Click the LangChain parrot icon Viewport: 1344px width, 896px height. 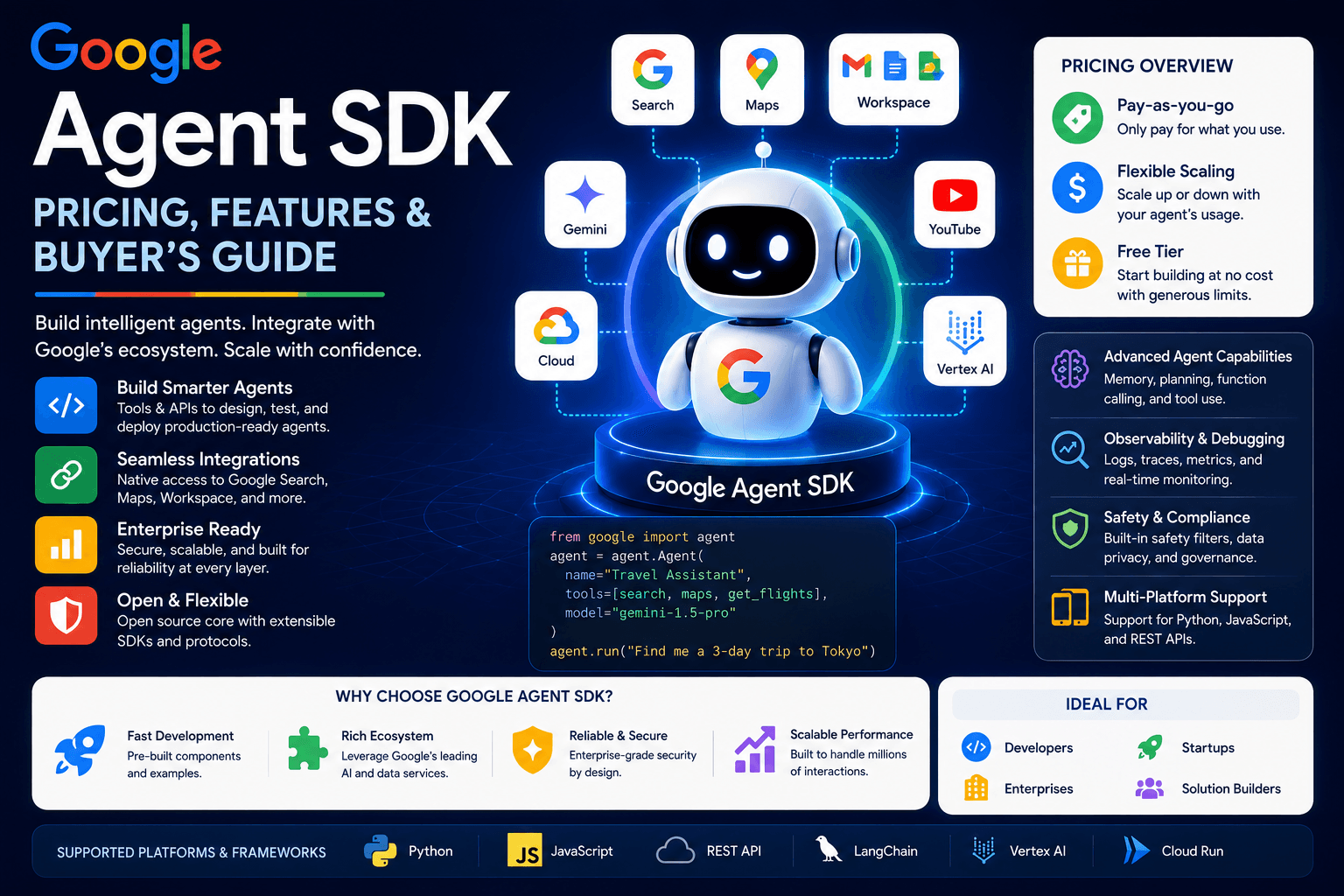tap(828, 849)
